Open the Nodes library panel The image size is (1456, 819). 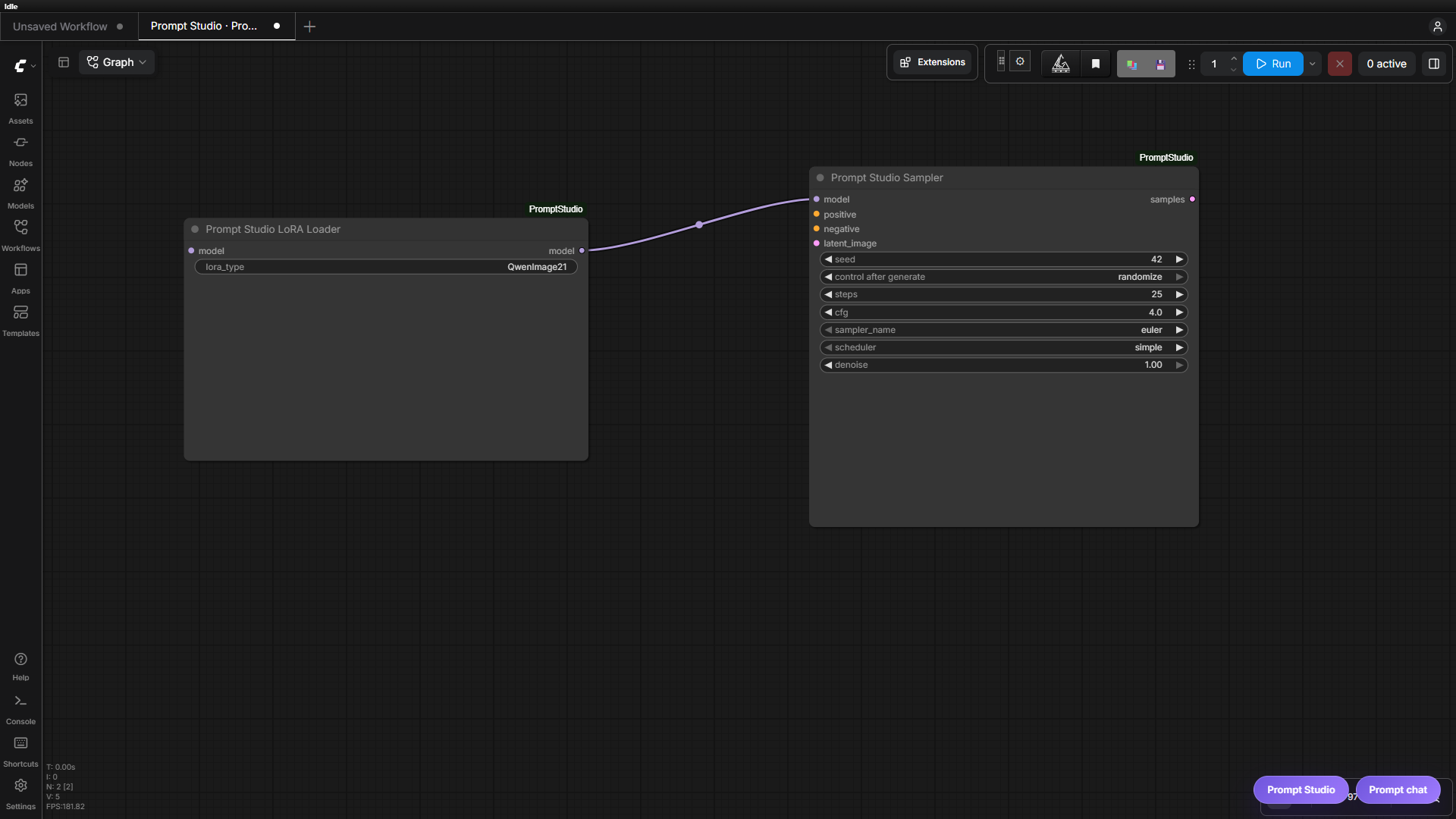tap(20, 151)
